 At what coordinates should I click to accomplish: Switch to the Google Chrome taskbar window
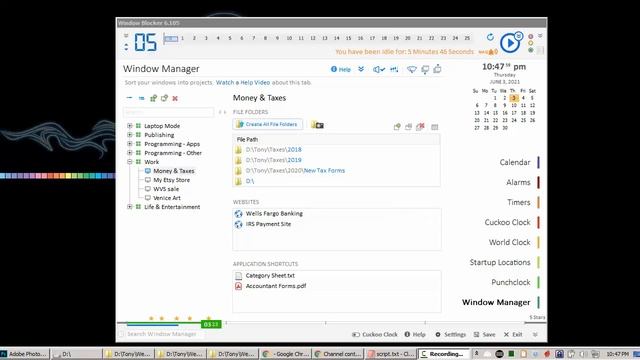(x=285, y=354)
